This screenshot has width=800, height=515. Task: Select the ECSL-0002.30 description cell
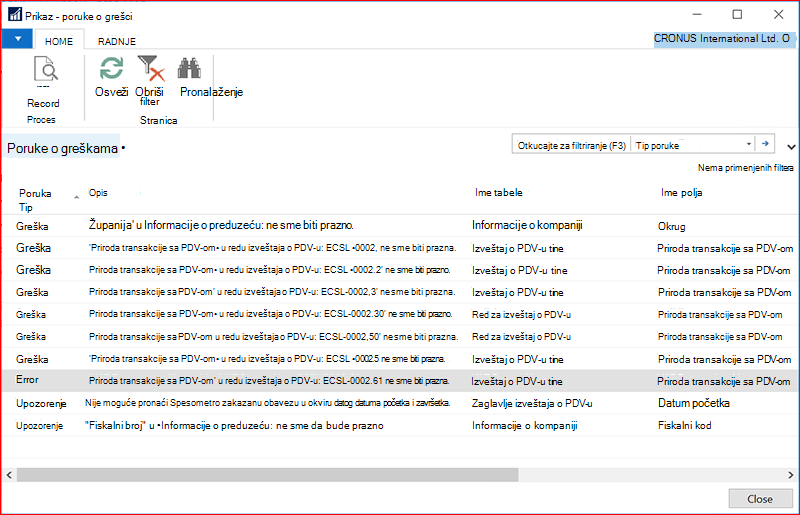coord(270,314)
